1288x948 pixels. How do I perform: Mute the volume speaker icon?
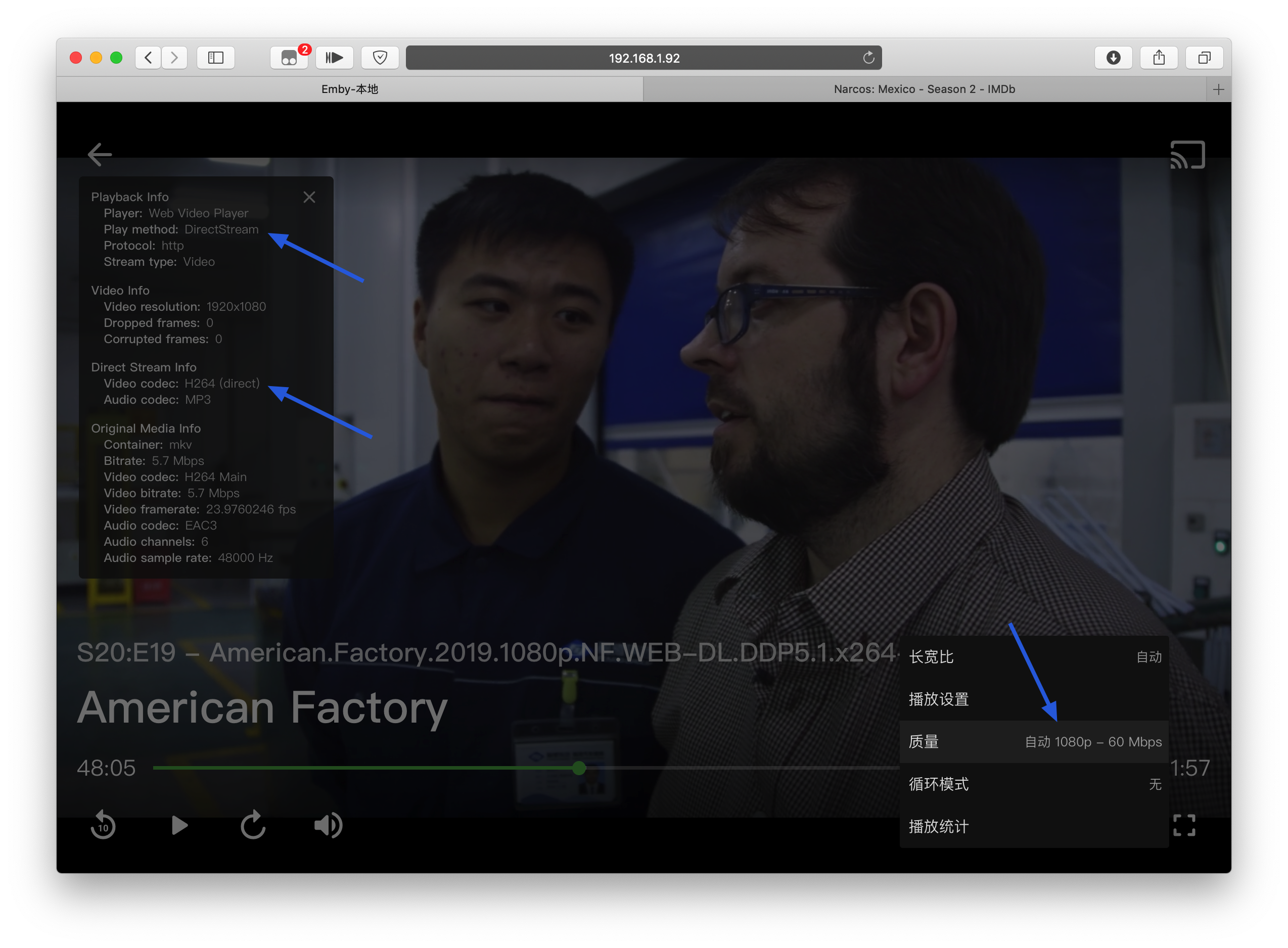[328, 825]
